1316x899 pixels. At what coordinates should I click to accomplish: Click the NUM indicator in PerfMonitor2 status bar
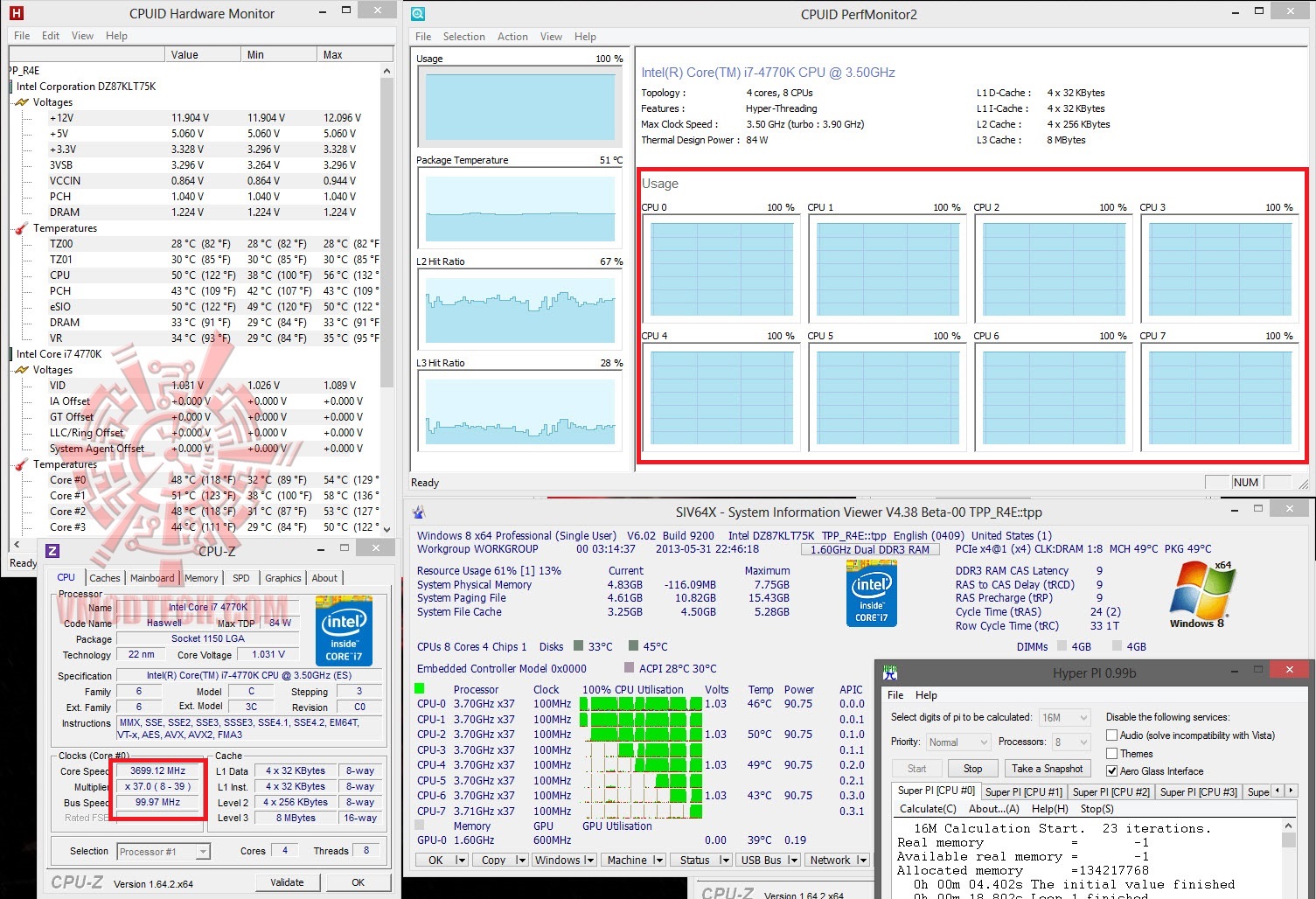(x=1245, y=482)
